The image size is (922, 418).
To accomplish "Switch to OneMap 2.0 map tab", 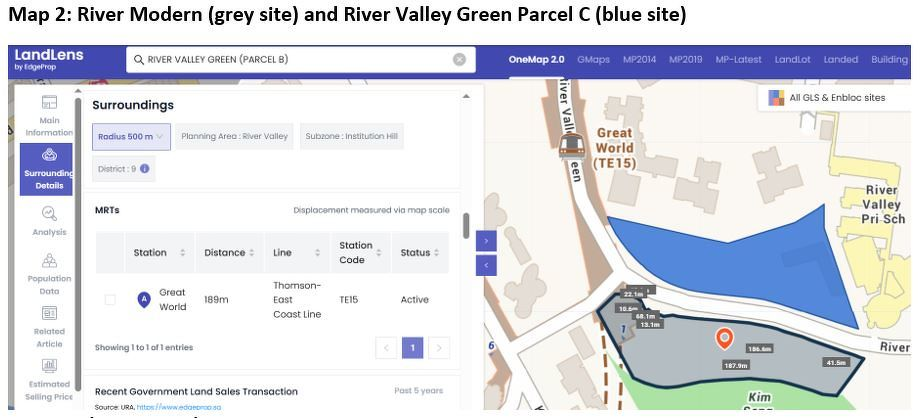I will (x=536, y=59).
